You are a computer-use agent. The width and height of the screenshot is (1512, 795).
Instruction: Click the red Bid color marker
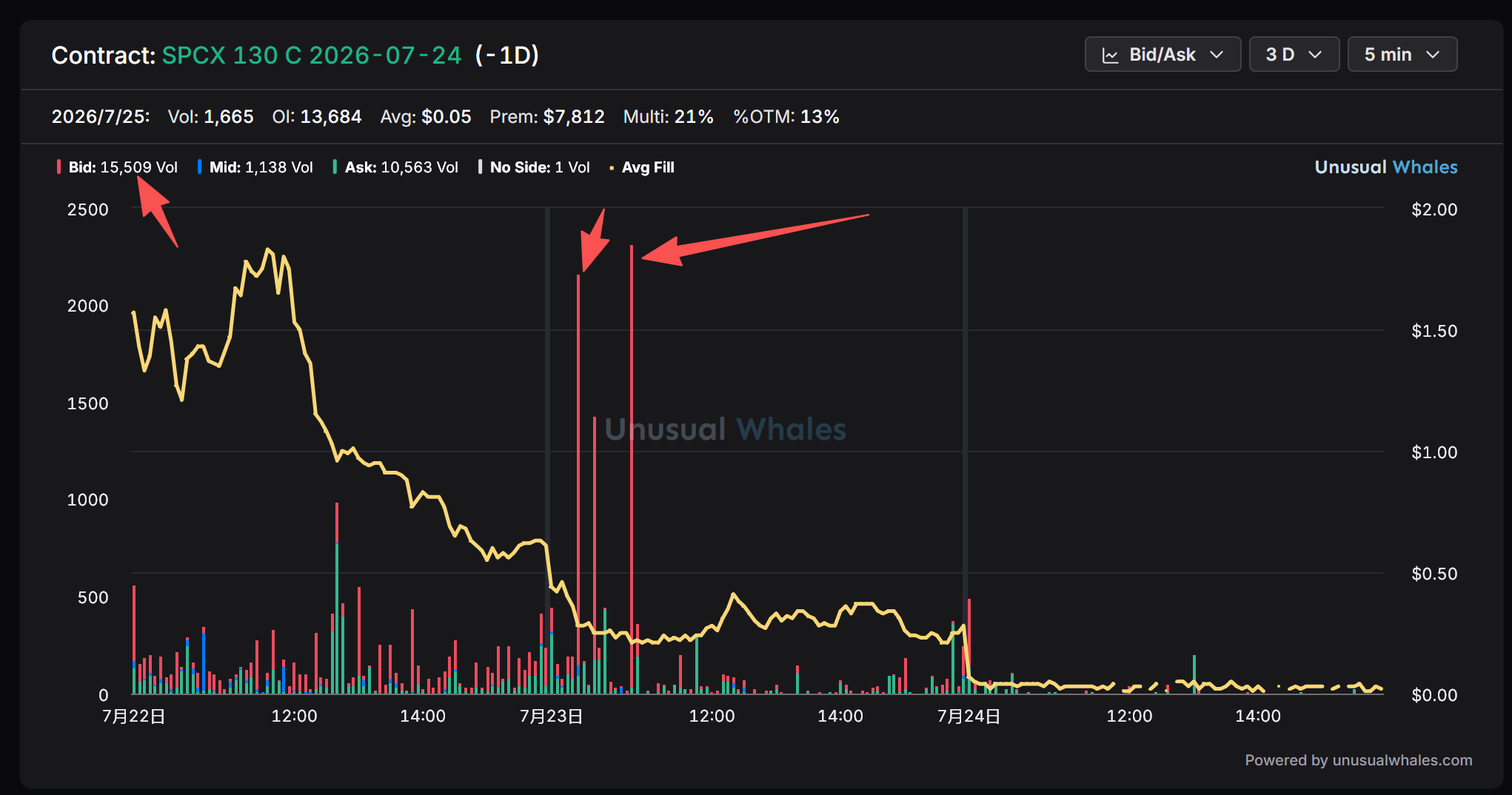pyautogui.click(x=58, y=167)
